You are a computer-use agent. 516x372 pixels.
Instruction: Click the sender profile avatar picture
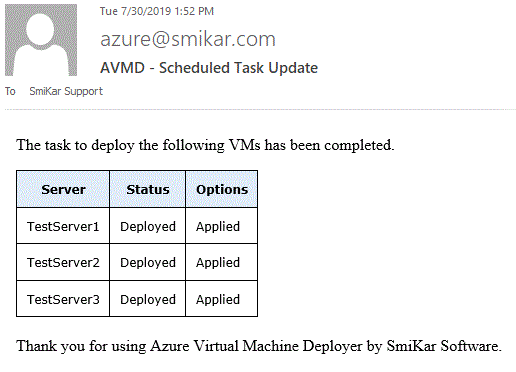pos(41,40)
